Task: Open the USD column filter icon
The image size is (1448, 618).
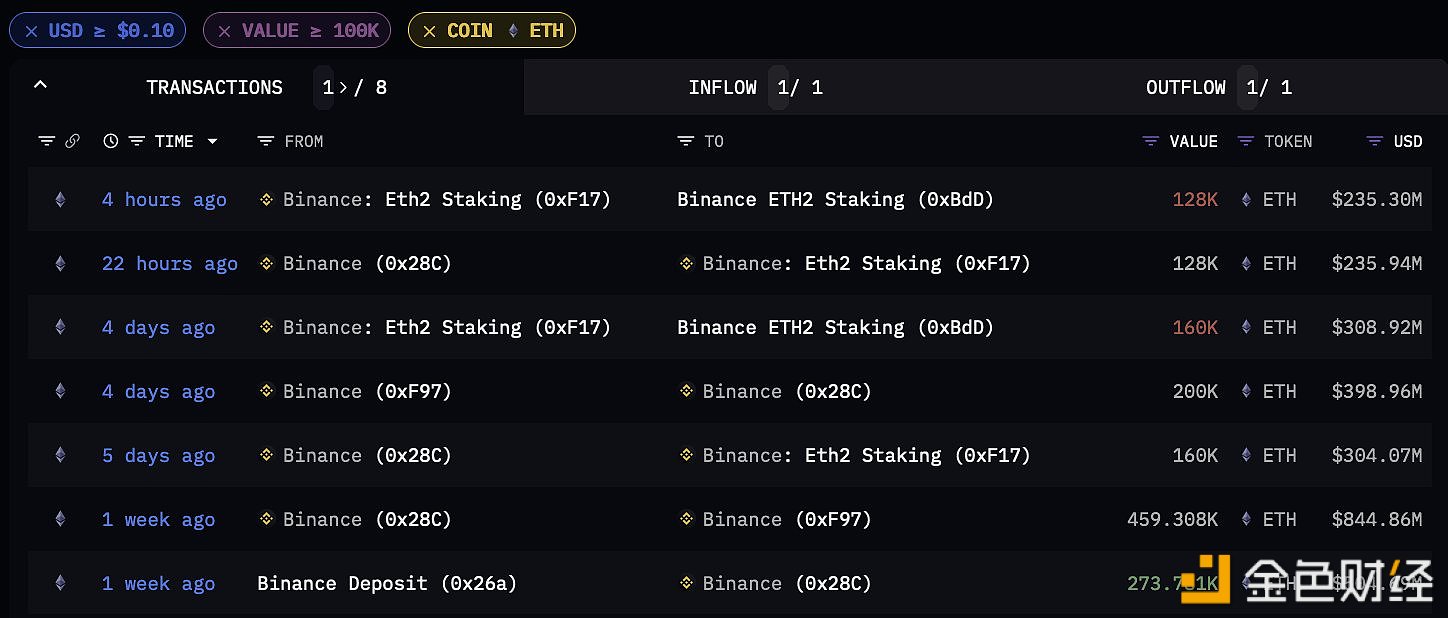Action: pos(1375,141)
